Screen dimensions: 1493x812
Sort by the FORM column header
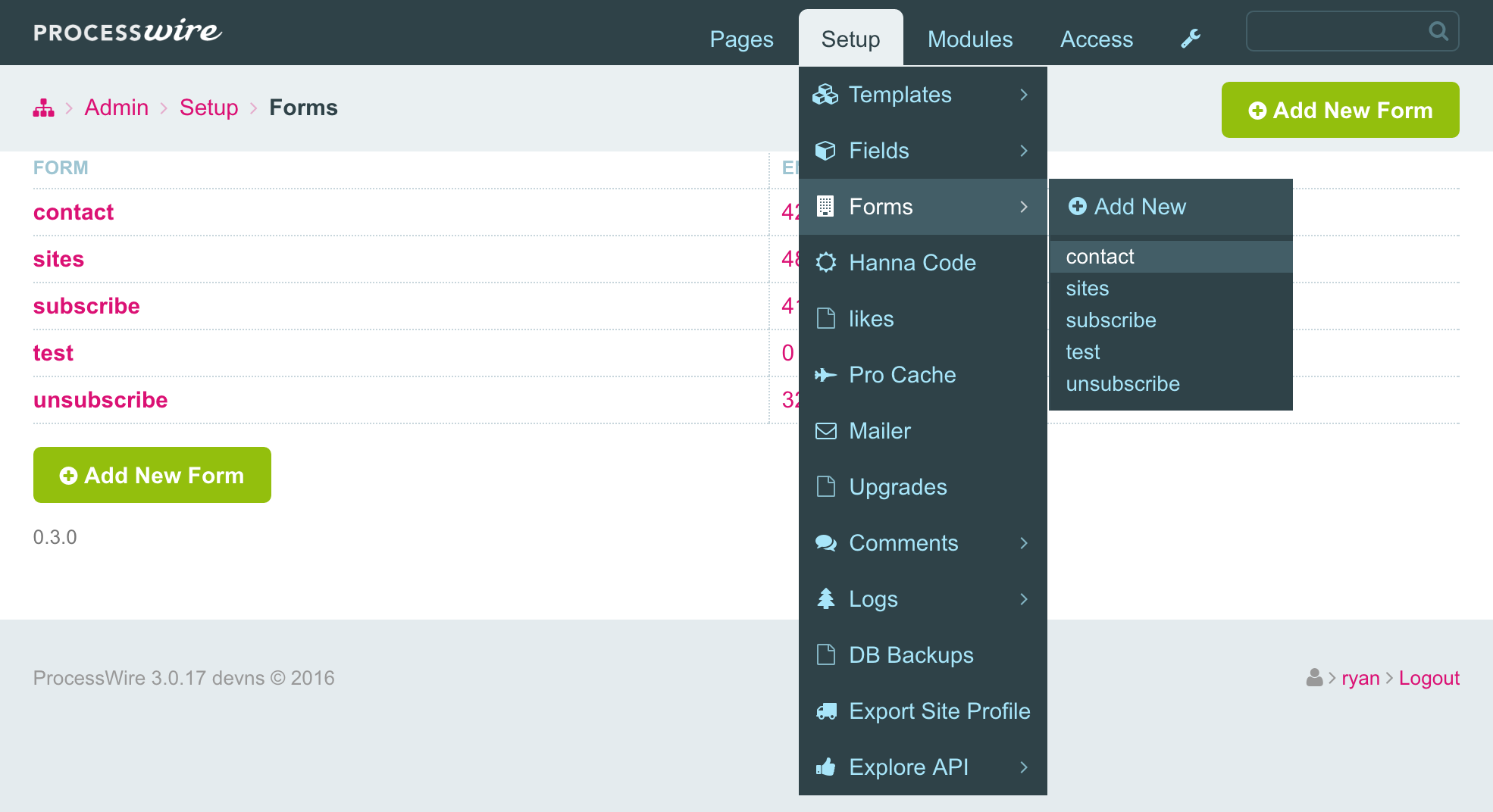point(61,167)
